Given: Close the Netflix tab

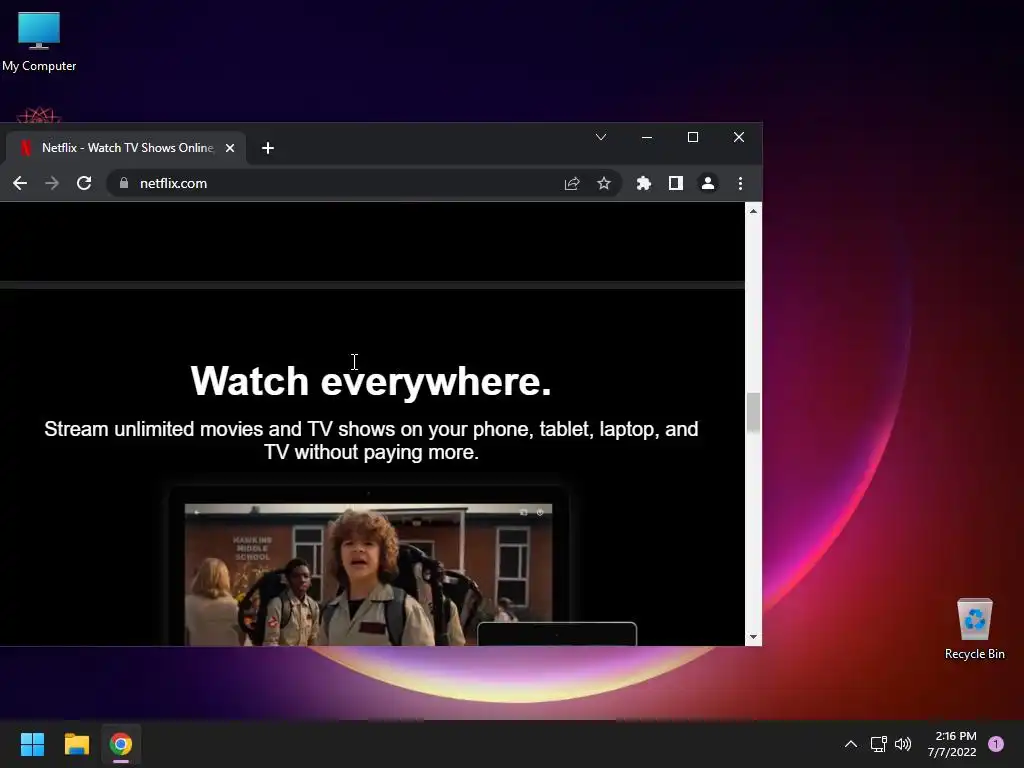Looking at the screenshot, I should (x=230, y=148).
